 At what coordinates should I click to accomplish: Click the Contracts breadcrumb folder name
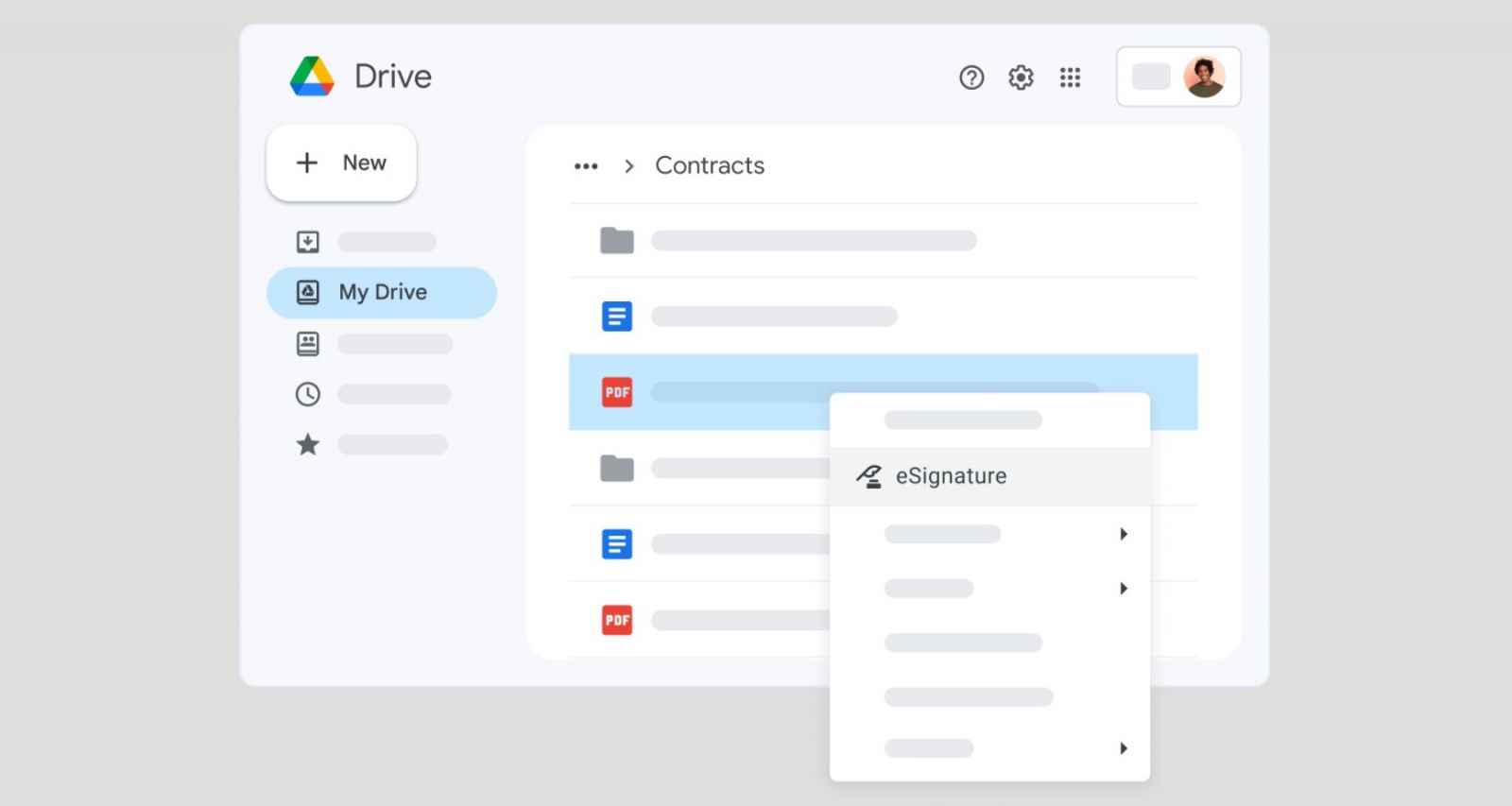[x=710, y=165]
